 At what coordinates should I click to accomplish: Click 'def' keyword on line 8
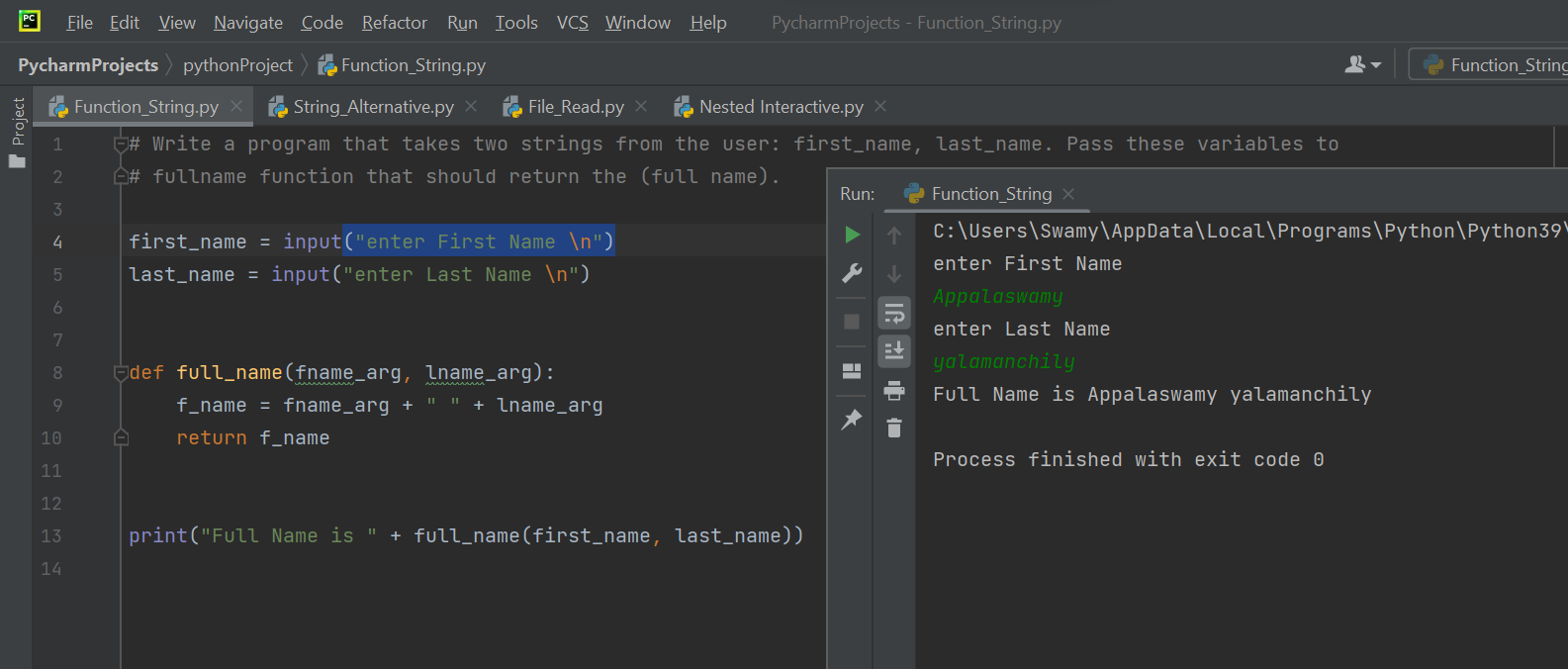[146, 373]
